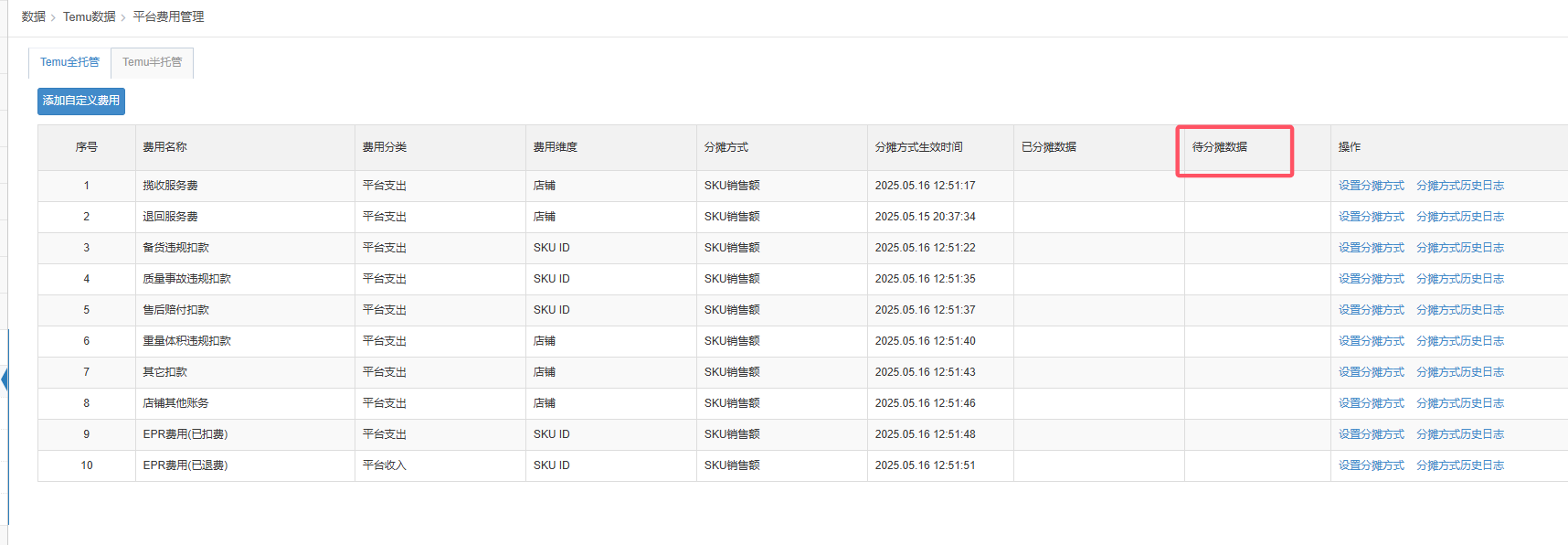The width and height of the screenshot is (1568, 545).
Task: View 分摊方式历史日志 for EPR费用(已退费)
Action: point(1459,465)
